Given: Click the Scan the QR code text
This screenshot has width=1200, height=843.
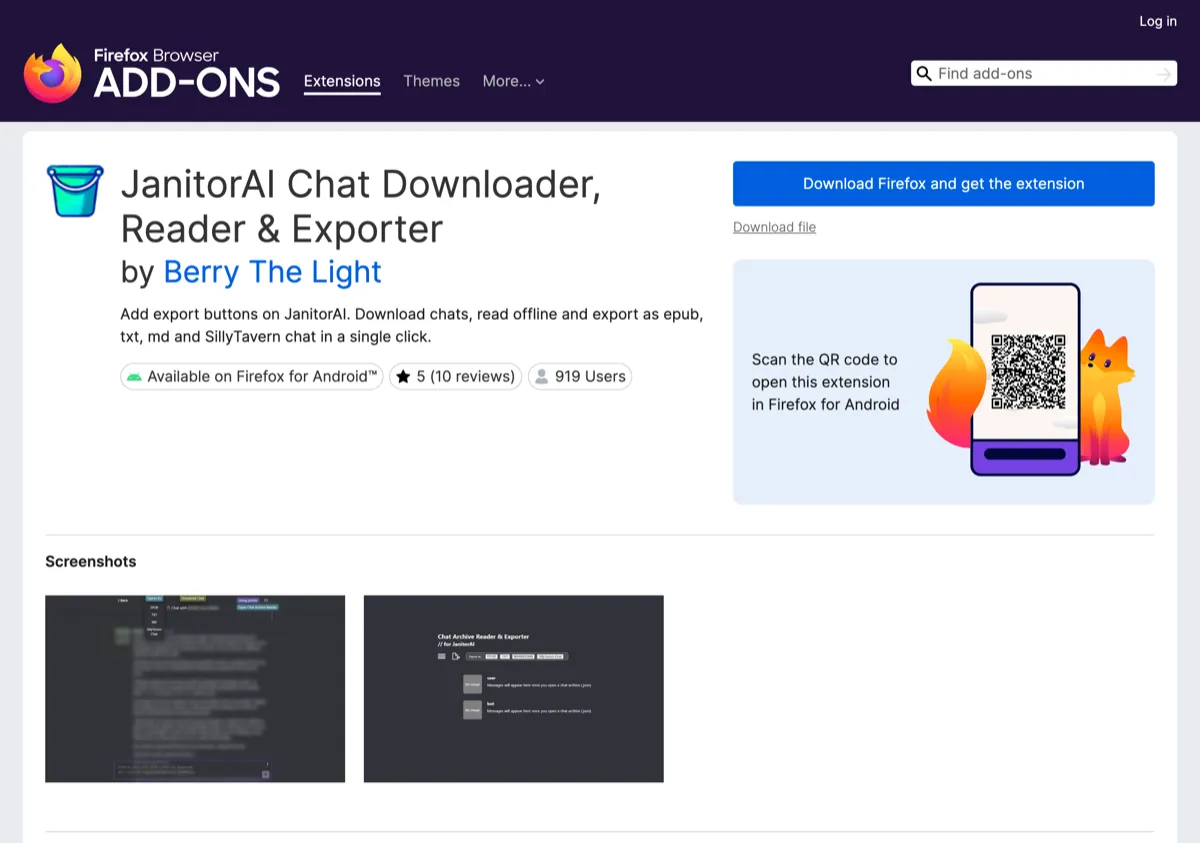Looking at the screenshot, I should [x=825, y=382].
